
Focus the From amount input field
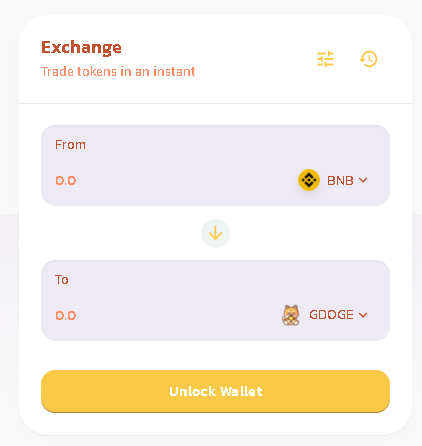[167, 180]
